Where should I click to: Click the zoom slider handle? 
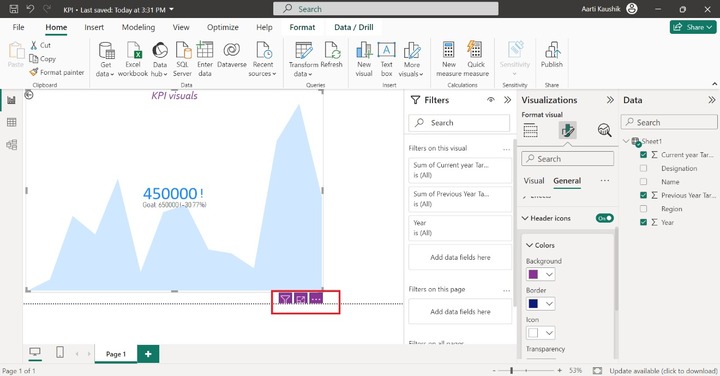point(512,370)
